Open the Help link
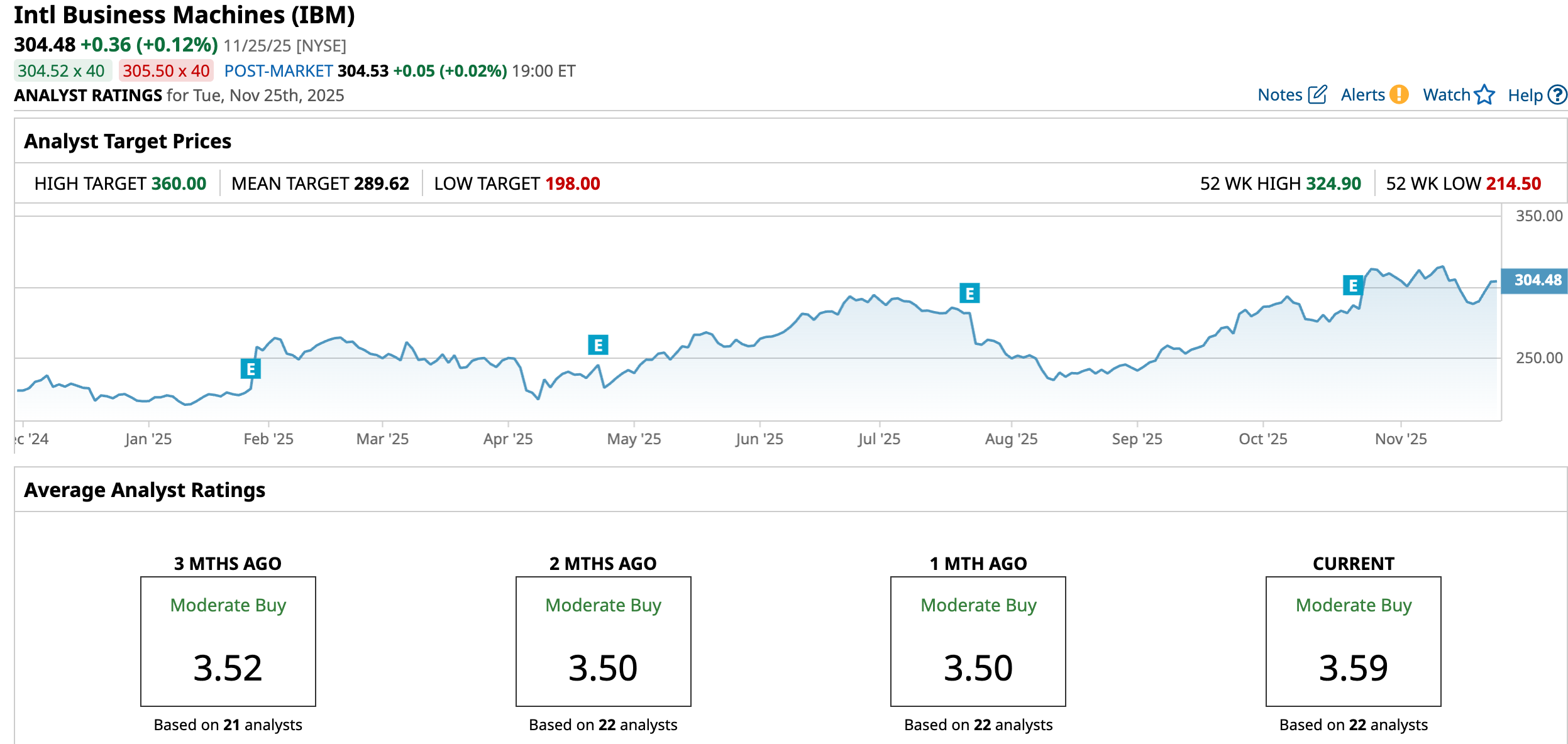This screenshot has height=744, width=1568. (1525, 96)
